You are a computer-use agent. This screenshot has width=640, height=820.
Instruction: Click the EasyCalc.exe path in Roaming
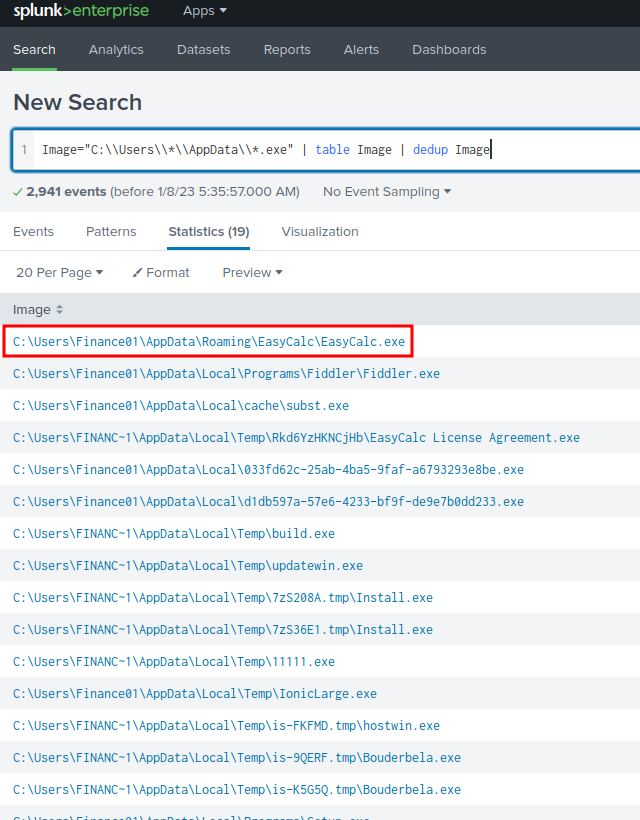(x=209, y=341)
